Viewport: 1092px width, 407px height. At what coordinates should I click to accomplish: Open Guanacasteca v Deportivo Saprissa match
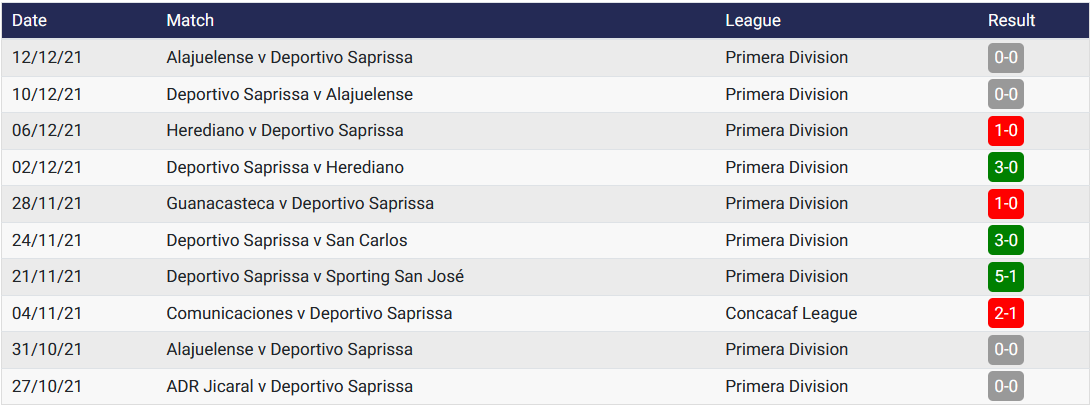[x=300, y=204]
